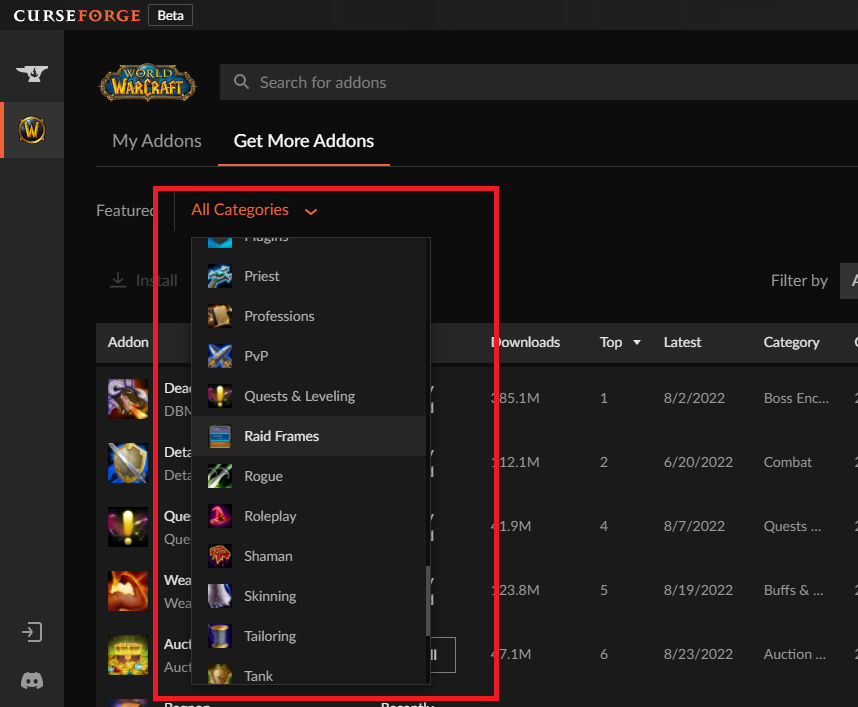The width and height of the screenshot is (858, 707).
Task: Sort by the Addon column header
Action: click(128, 343)
